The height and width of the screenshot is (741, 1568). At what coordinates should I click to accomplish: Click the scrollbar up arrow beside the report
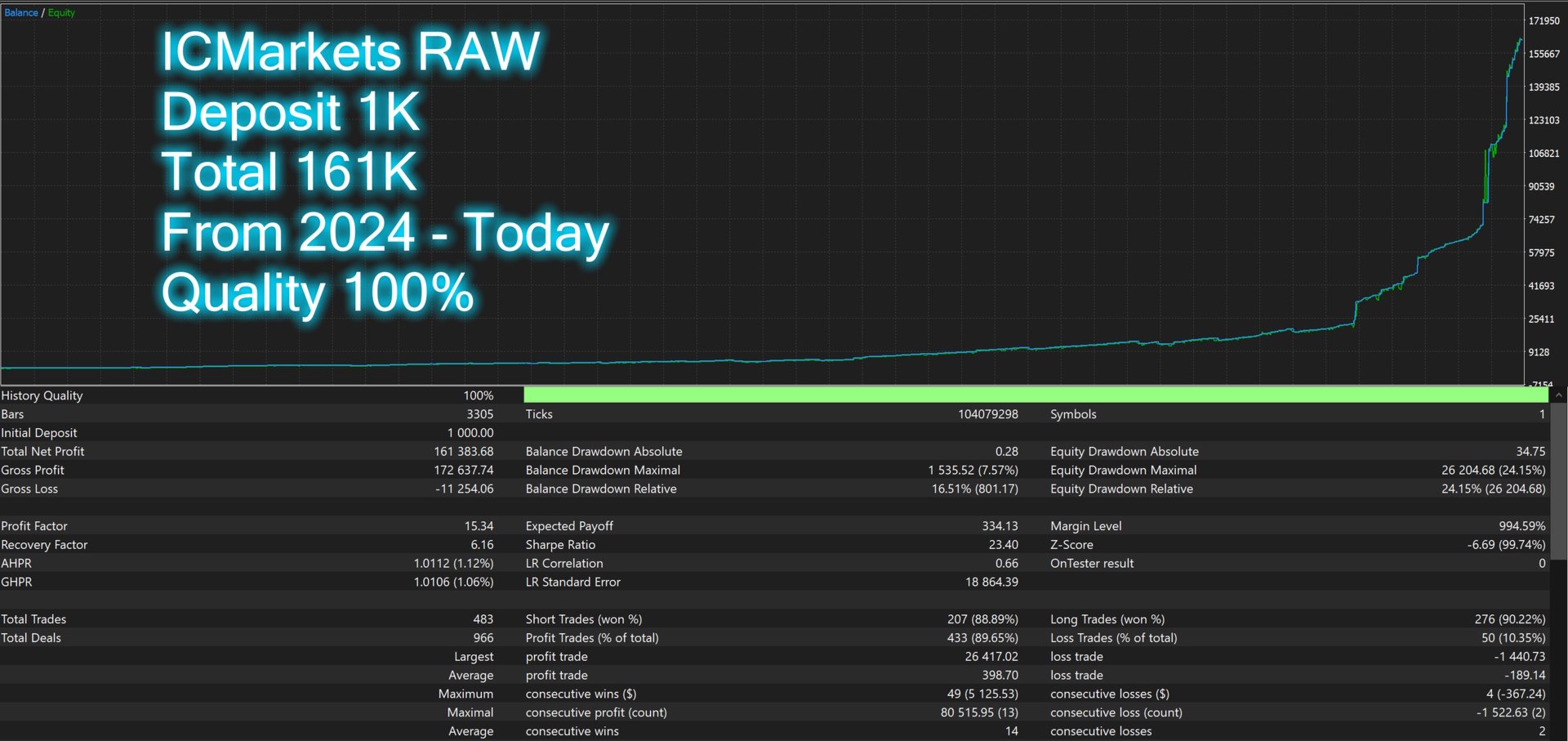coord(1559,395)
